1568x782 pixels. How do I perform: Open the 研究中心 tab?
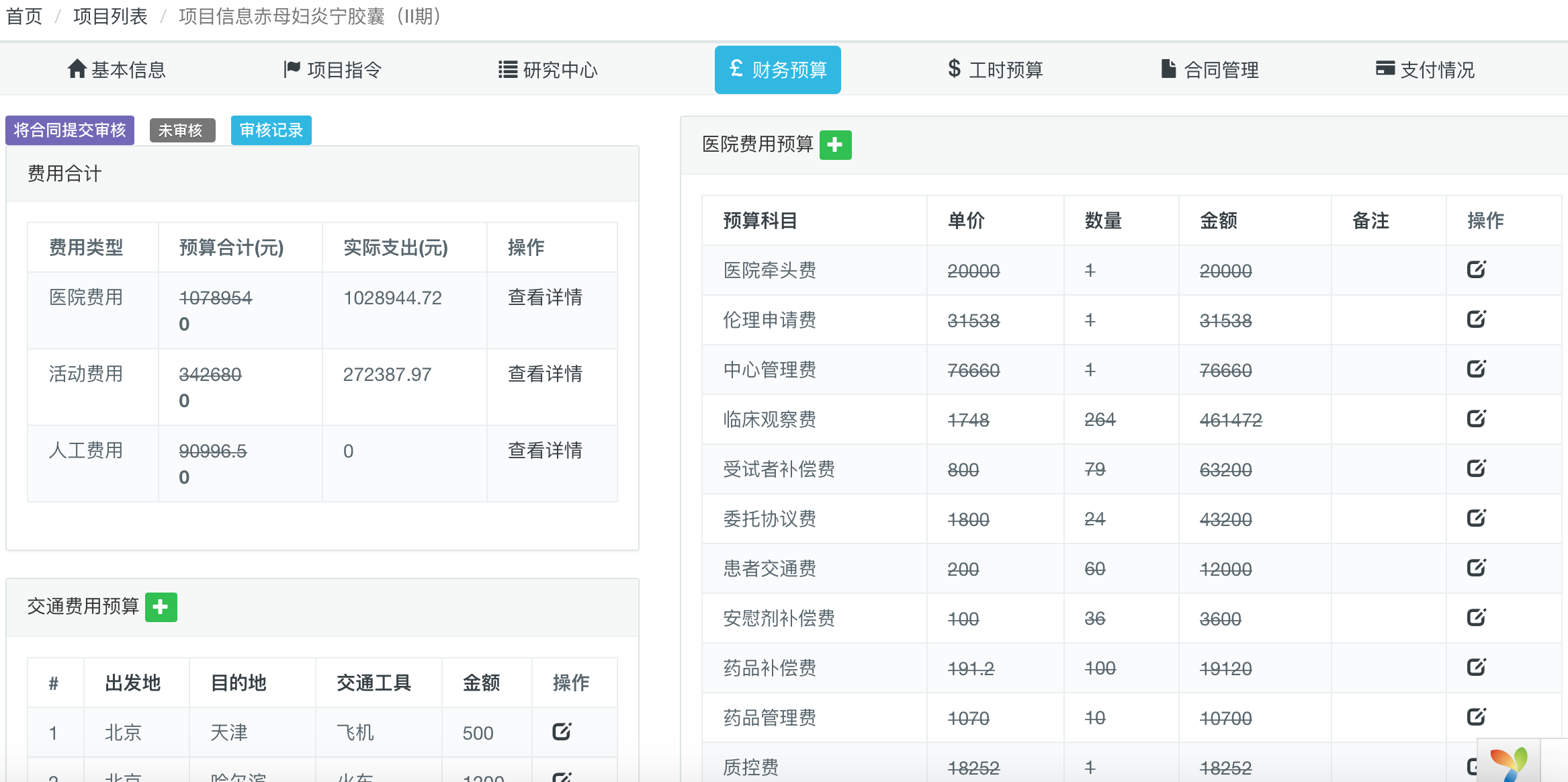(548, 69)
